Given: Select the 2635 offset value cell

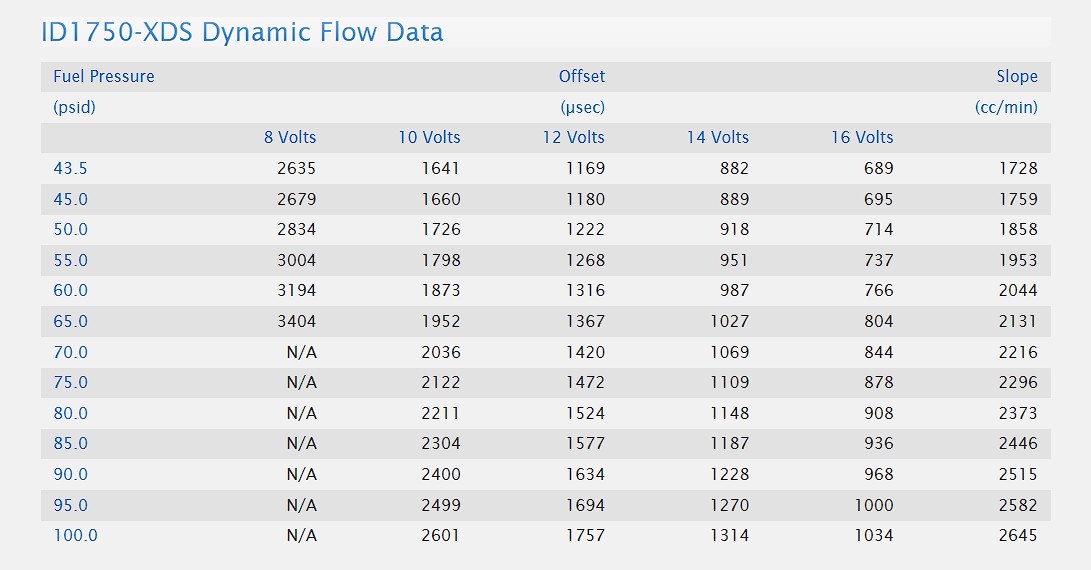Looking at the screenshot, I should click(296, 168).
